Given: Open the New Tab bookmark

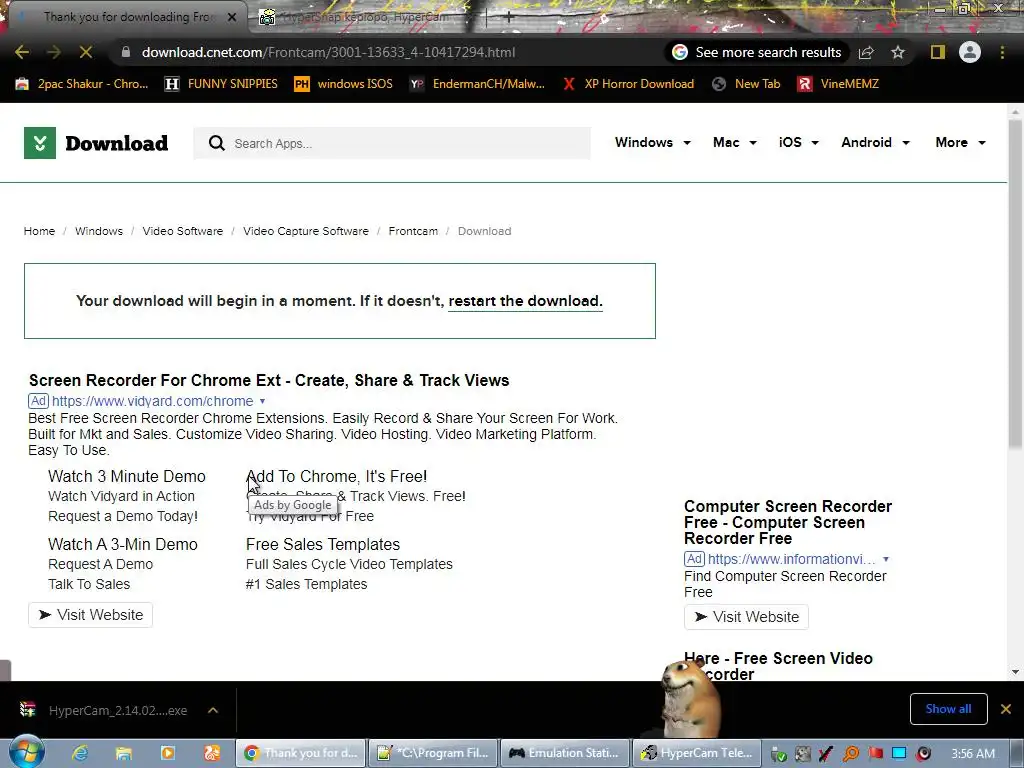Looking at the screenshot, I should pos(746,84).
